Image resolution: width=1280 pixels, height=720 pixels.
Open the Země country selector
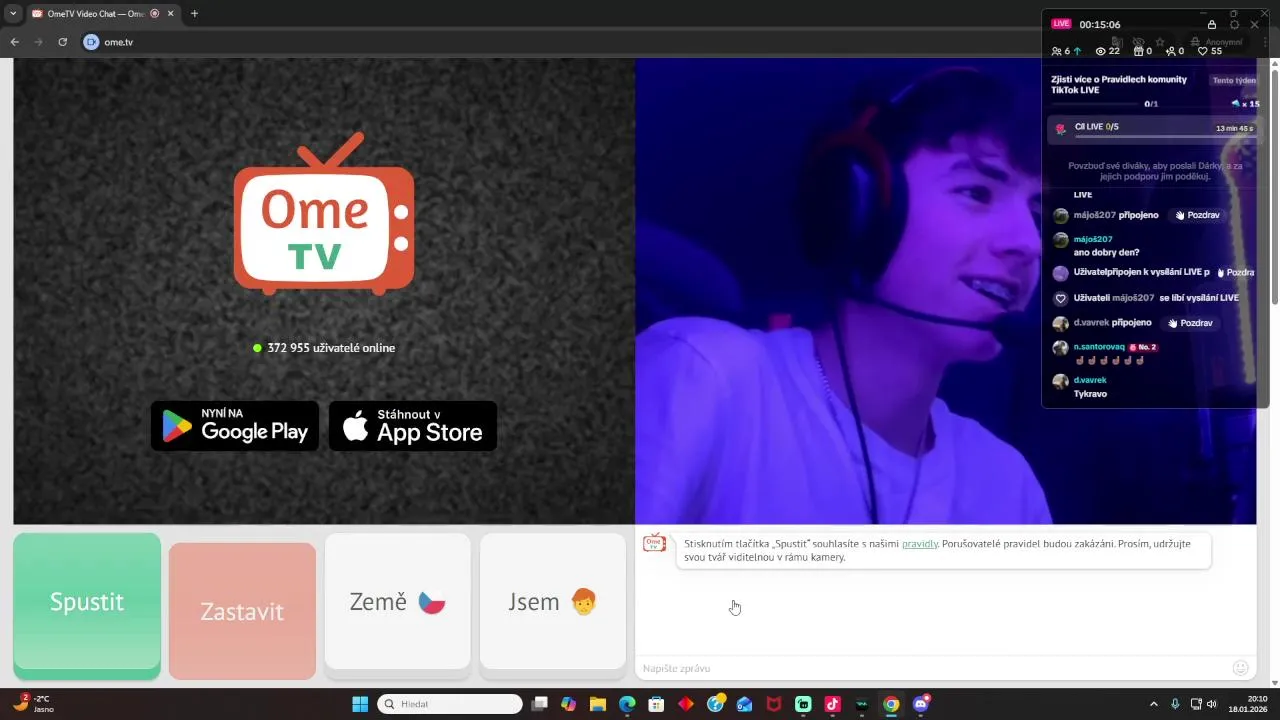point(397,602)
